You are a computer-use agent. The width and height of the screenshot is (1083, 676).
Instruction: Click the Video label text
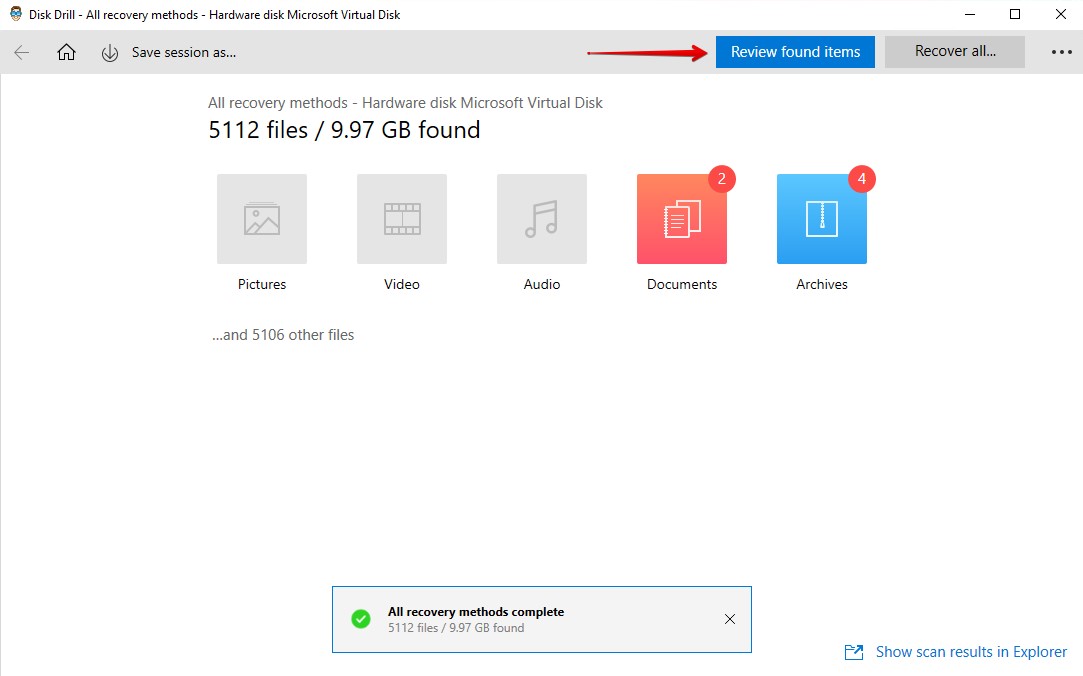pyautogui.click(x=402, y=284)
